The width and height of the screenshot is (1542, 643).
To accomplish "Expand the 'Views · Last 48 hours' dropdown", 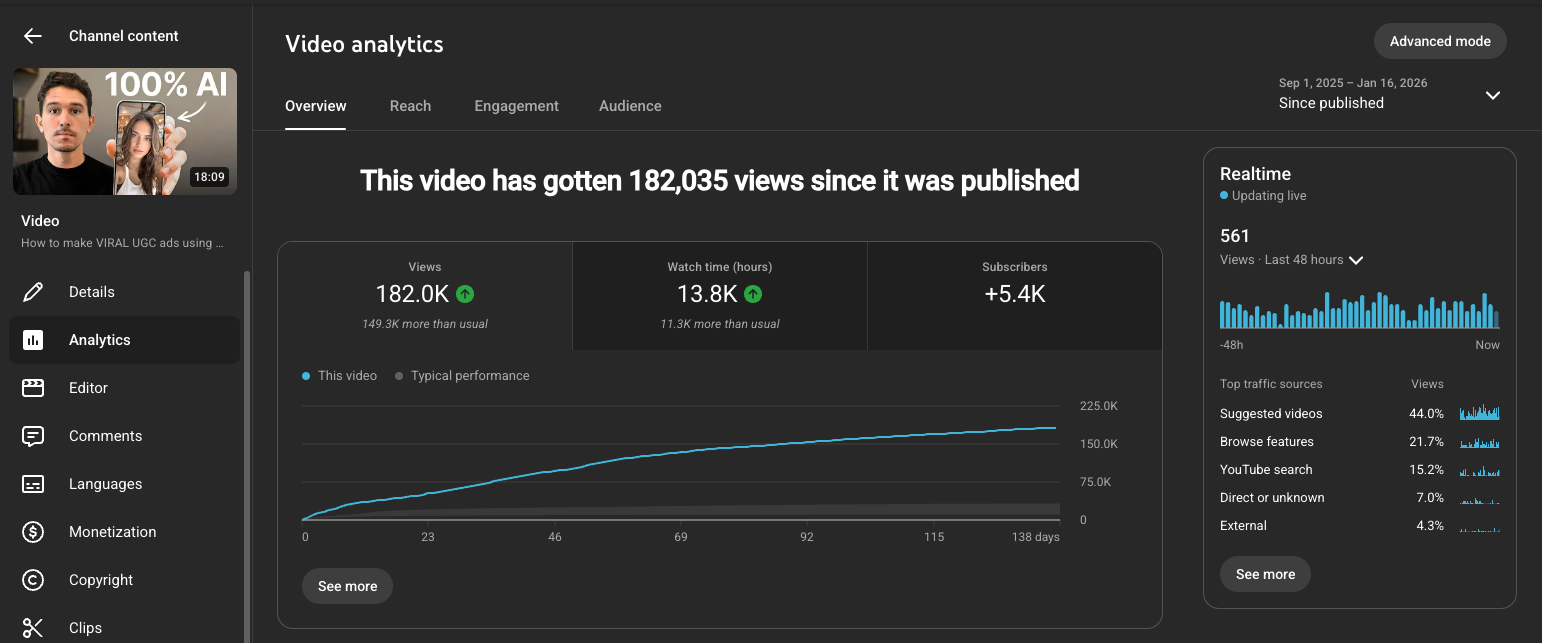I will (x=1356, y=260).
